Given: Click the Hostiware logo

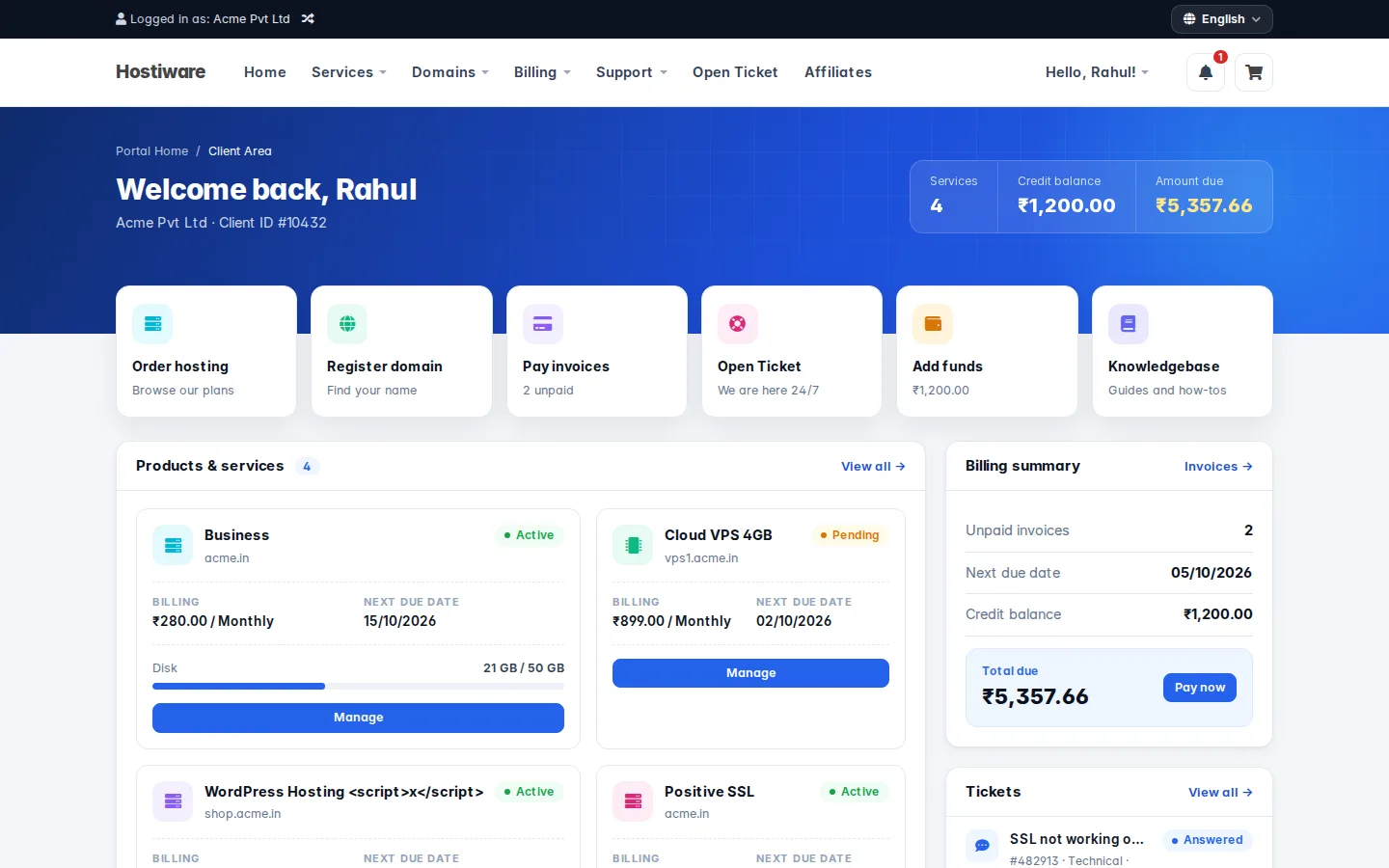Looking at the screenshot, I should coord(160,71).
